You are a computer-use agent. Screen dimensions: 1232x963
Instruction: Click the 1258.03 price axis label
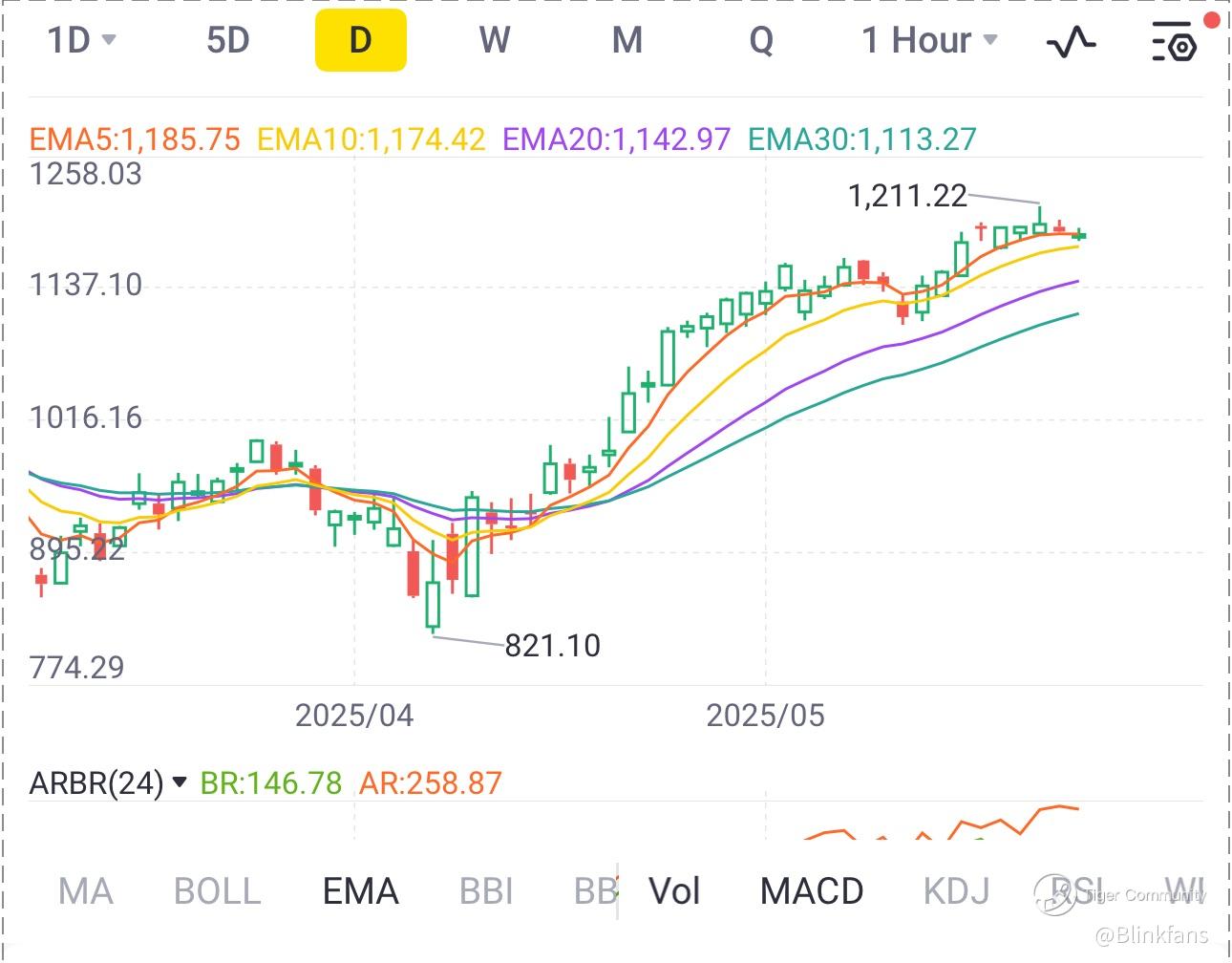pos(86,174)
